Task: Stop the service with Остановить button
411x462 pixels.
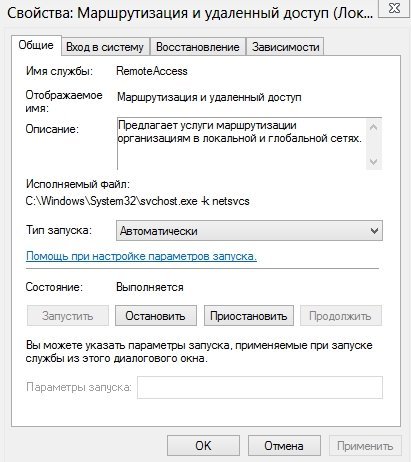Action: [156, 316]
